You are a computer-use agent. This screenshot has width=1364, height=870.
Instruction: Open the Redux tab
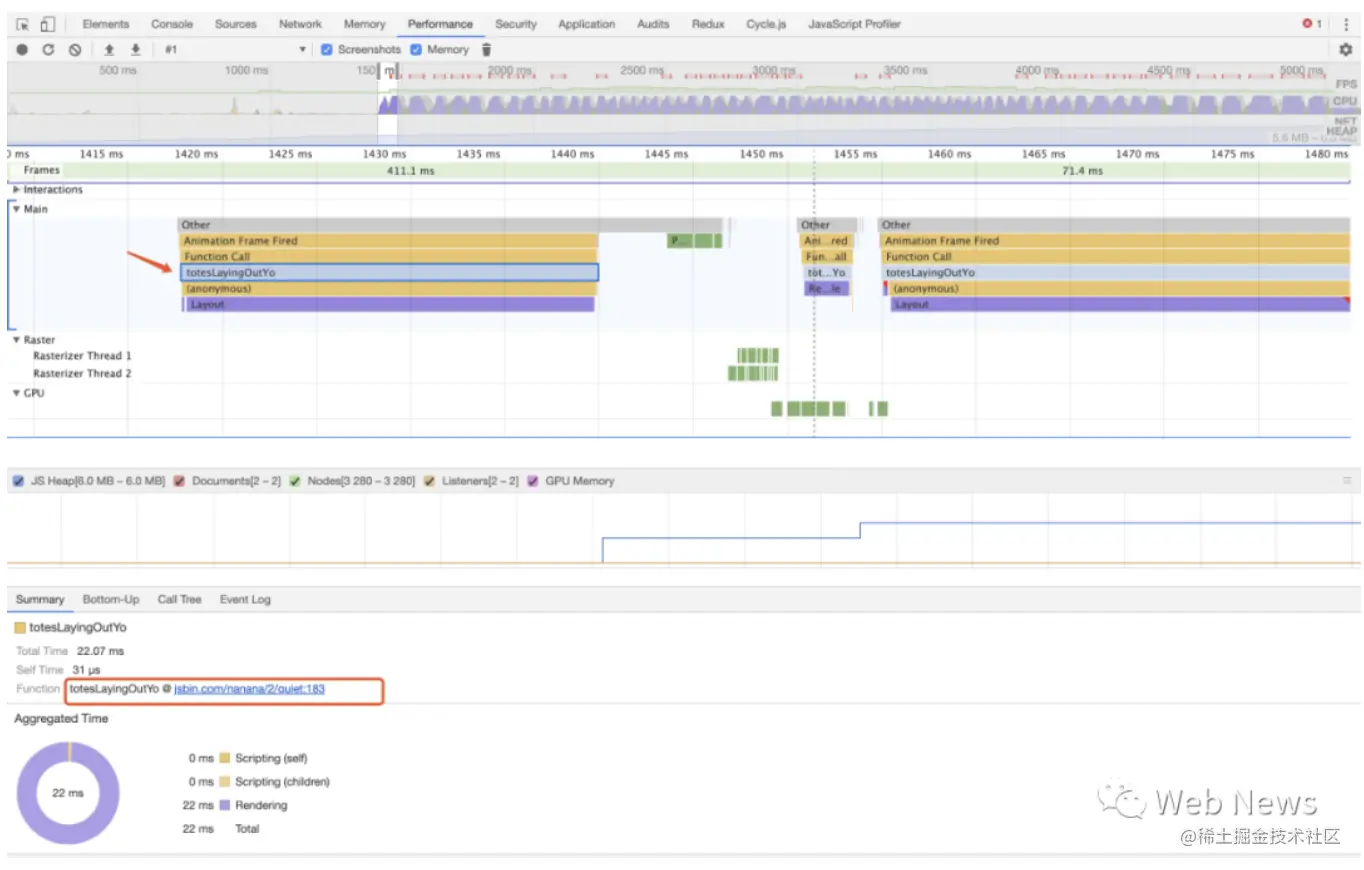point(708,24)
